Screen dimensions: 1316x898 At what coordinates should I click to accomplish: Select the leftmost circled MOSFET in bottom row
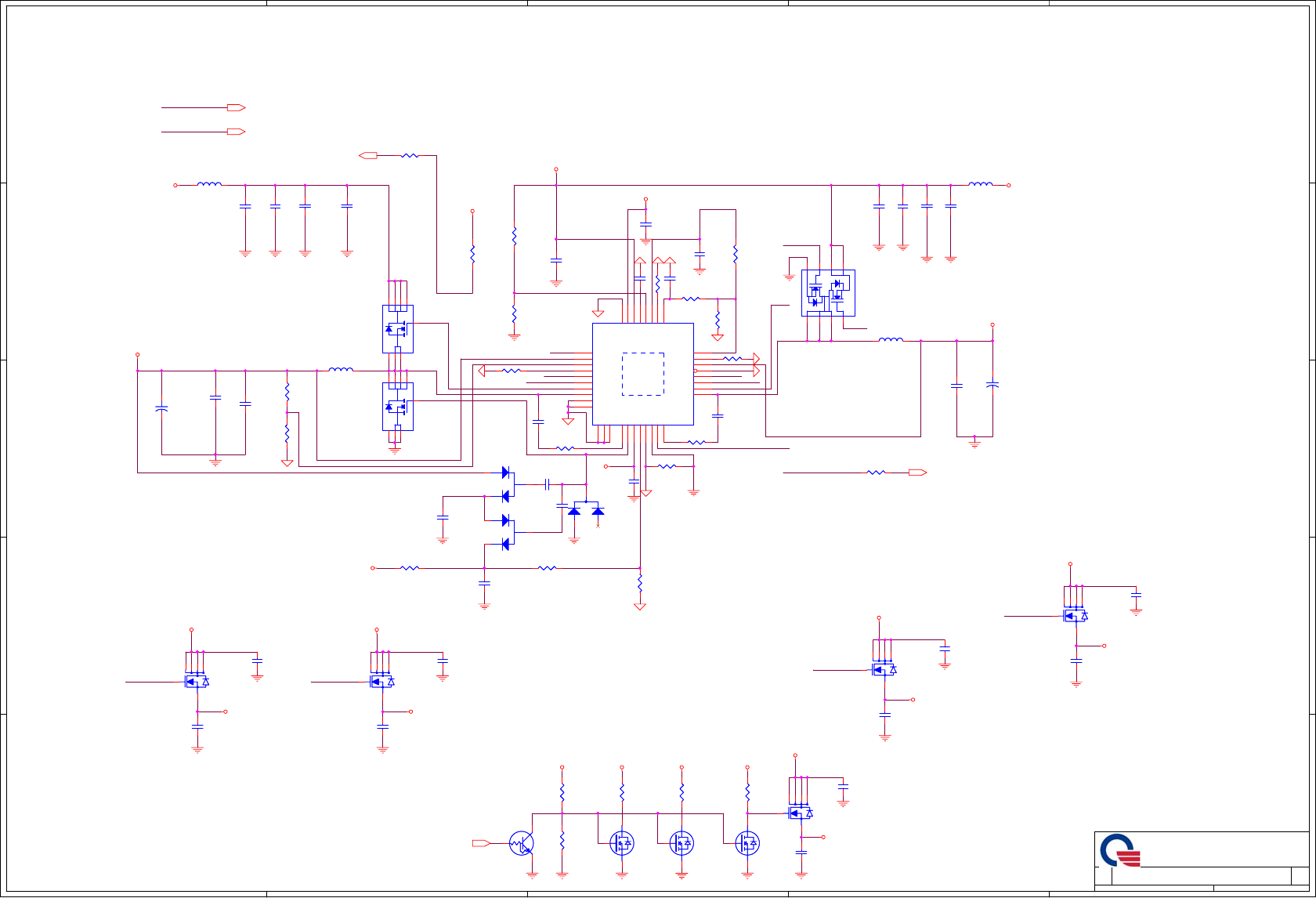[622, 843]
